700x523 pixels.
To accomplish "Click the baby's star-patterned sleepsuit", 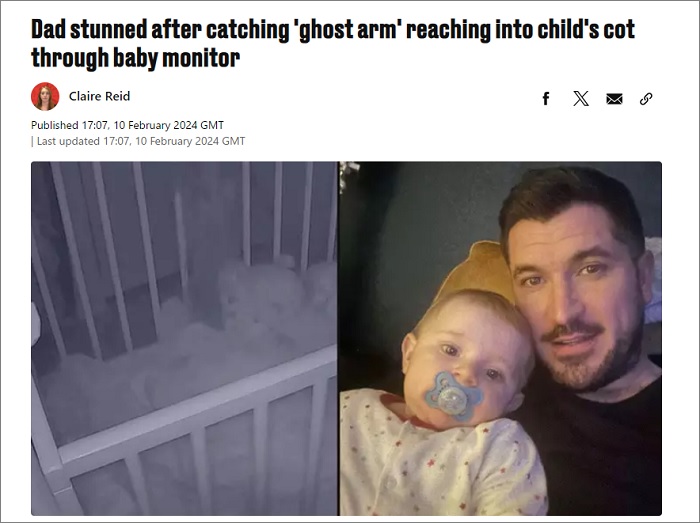I will pos(440,462).
